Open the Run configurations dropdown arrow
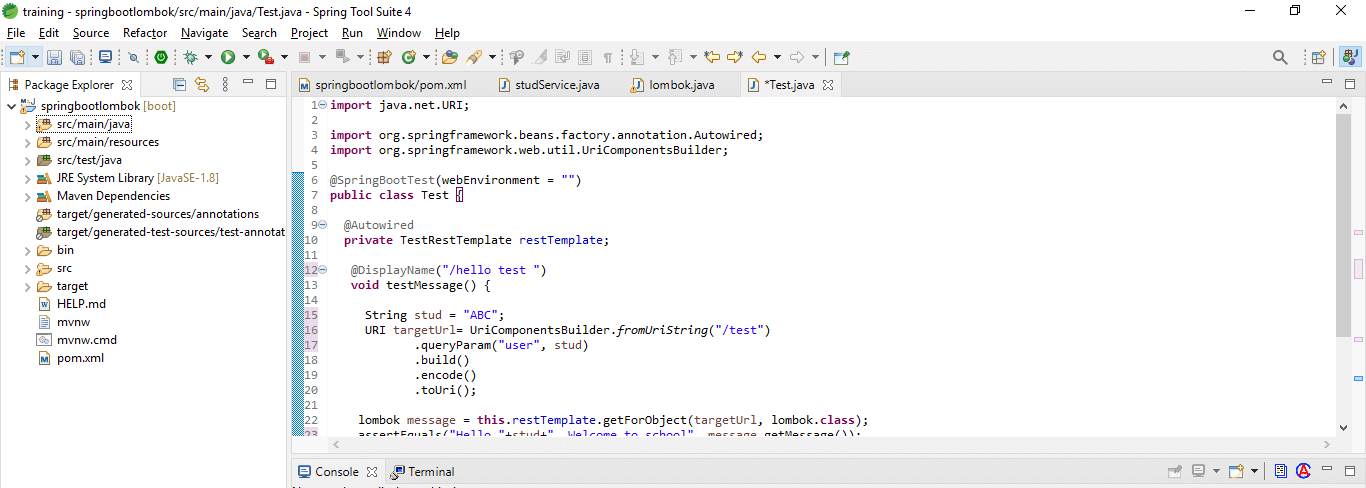The width and height of the screenshot is (1366, 488). [245, 58]
